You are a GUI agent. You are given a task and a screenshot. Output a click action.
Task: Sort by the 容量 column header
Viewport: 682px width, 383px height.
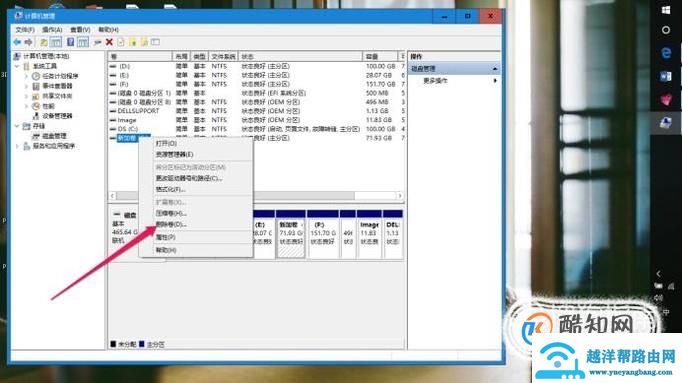click(x=380, y=57)
